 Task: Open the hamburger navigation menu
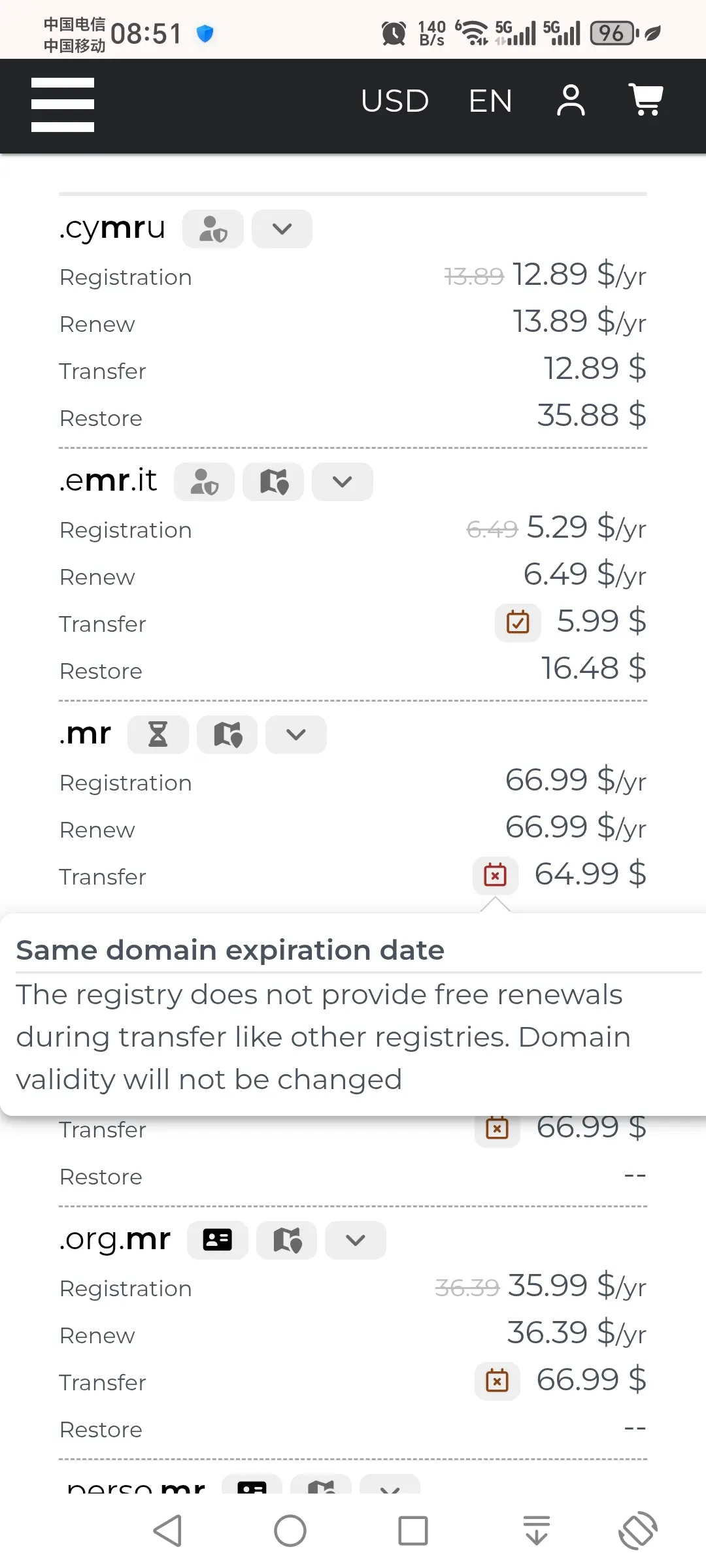coord(63,105)
